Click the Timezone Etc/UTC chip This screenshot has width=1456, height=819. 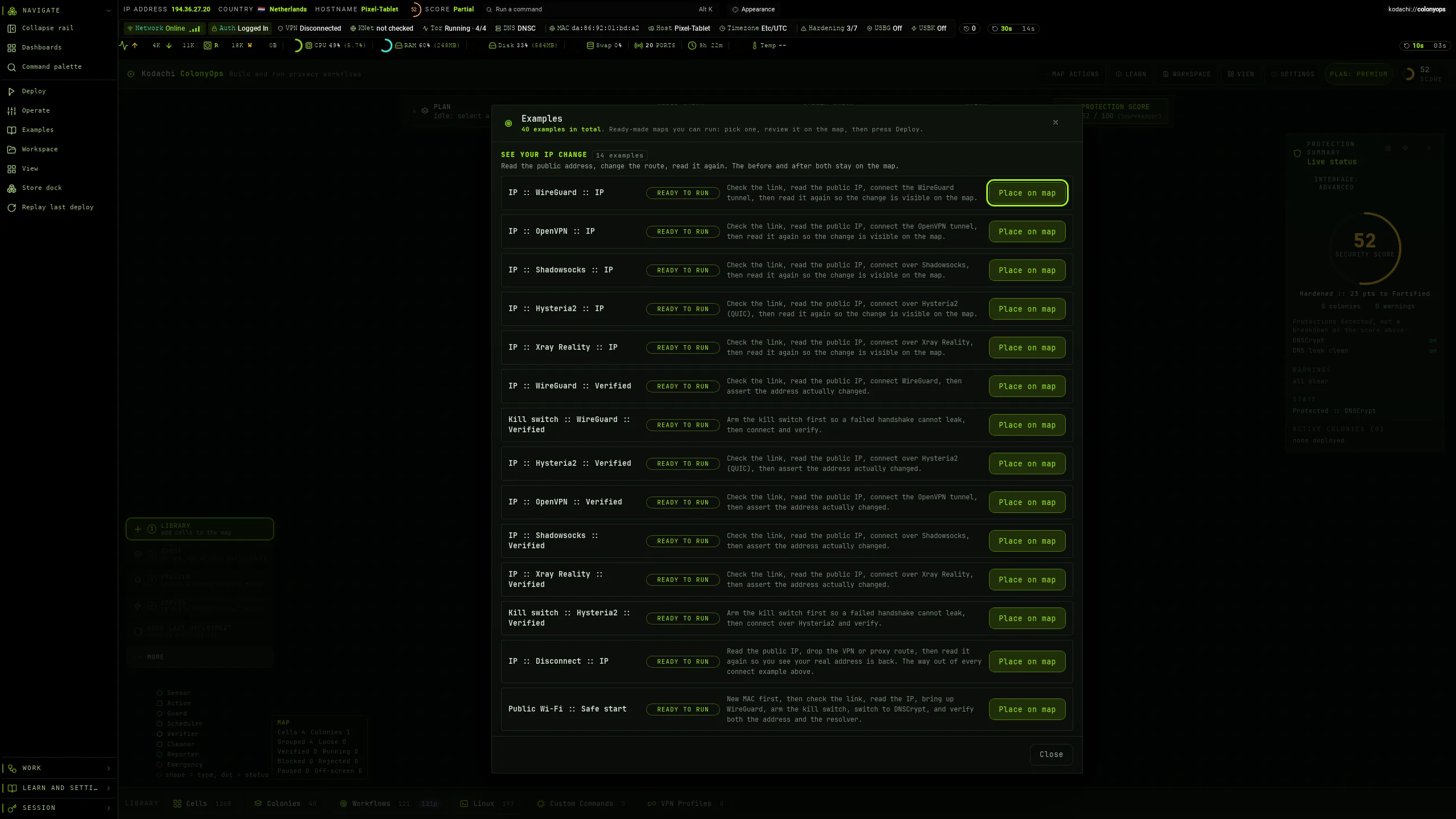pyautogui.click(x=753, y=28)
